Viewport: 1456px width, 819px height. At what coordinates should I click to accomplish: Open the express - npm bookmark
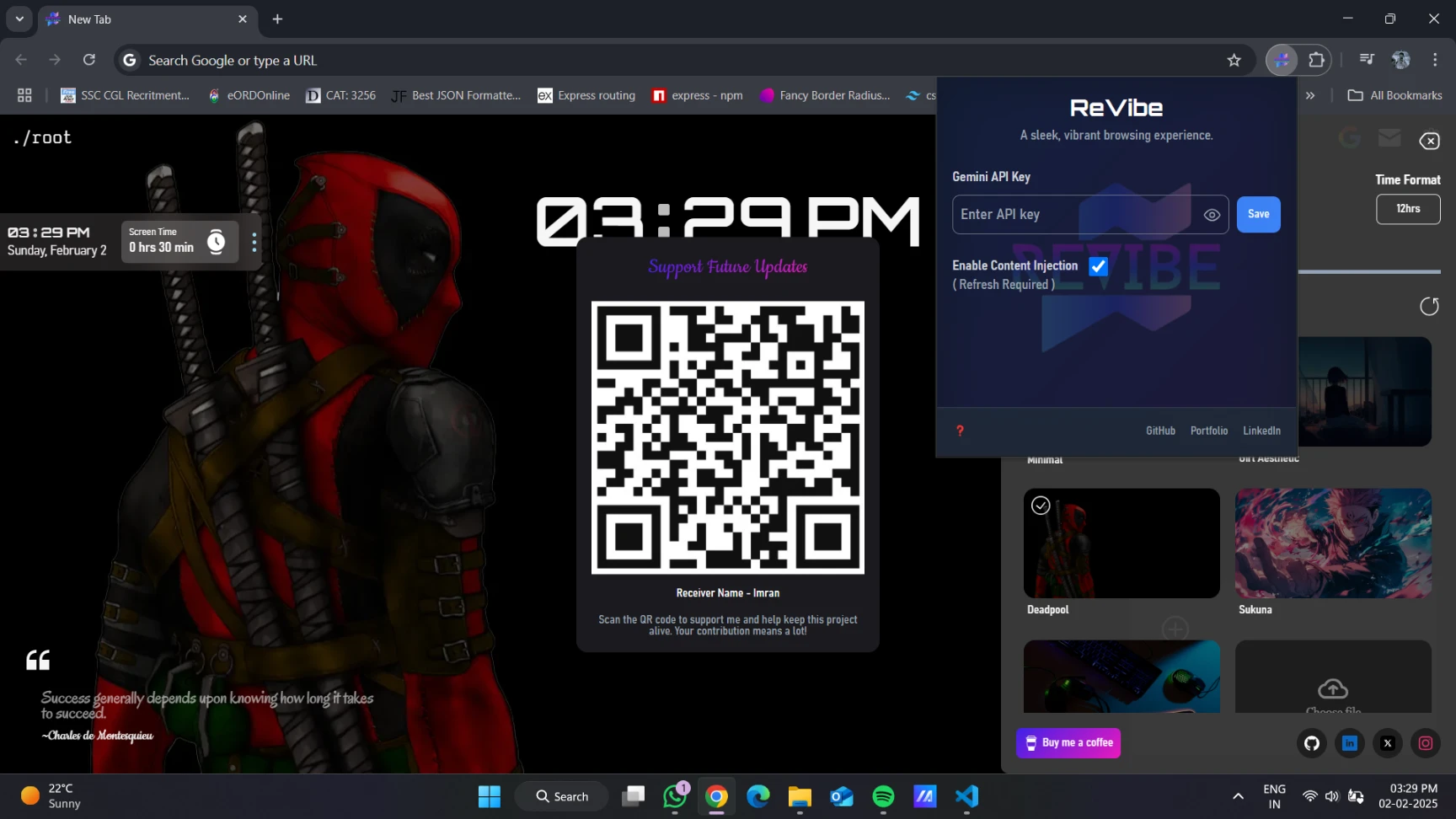point(698,95)
